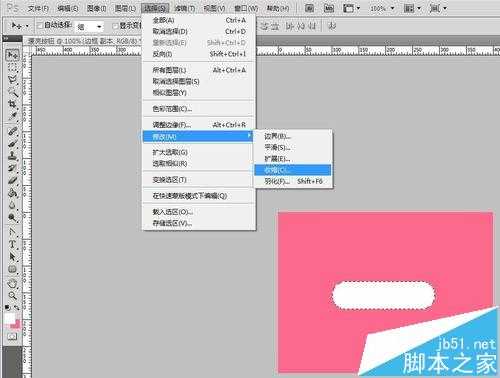The width and height of the screenshot is (500, 378).
Task: Select the Healing Brush tool
Action: tap(12, 131)
